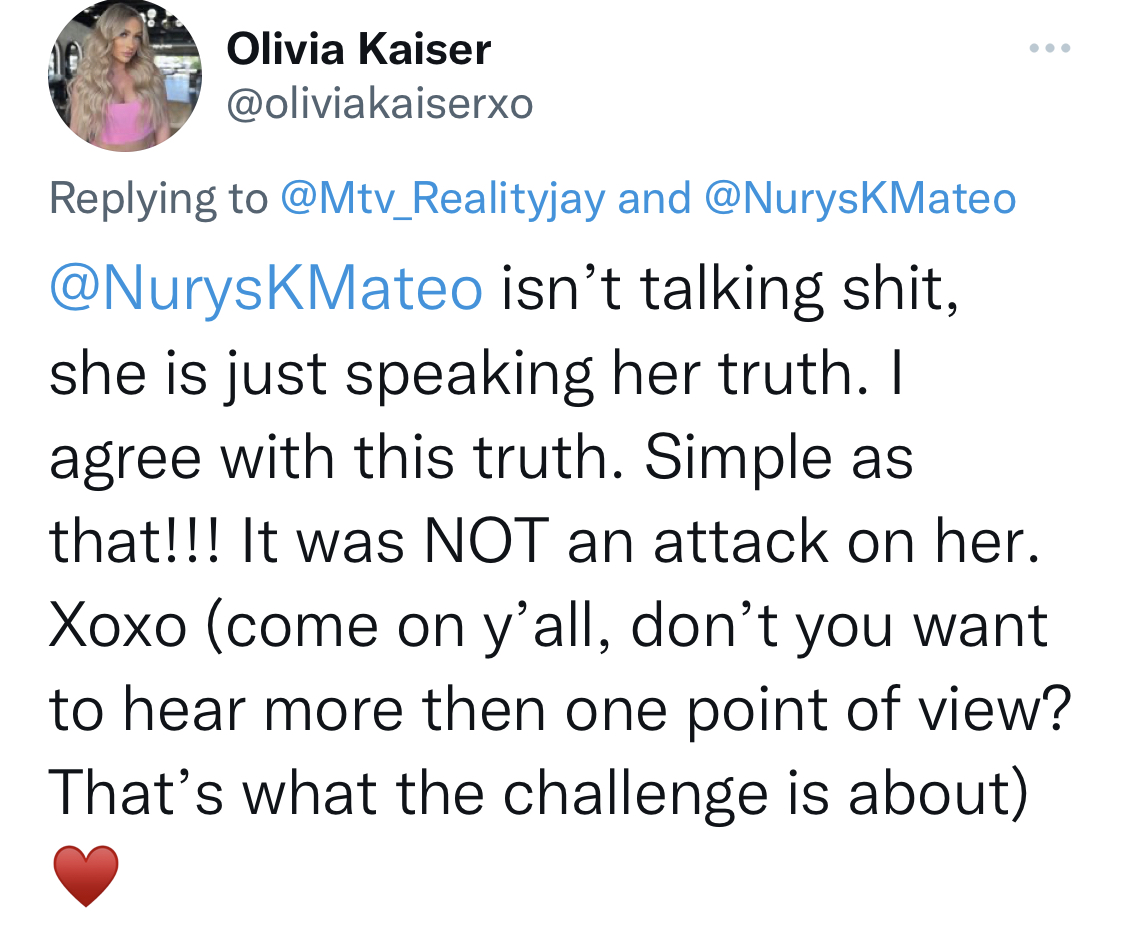
Task: Click the line "agree with this truth. Simple as"
Action: pyautogui.click(x=481, y=457)
